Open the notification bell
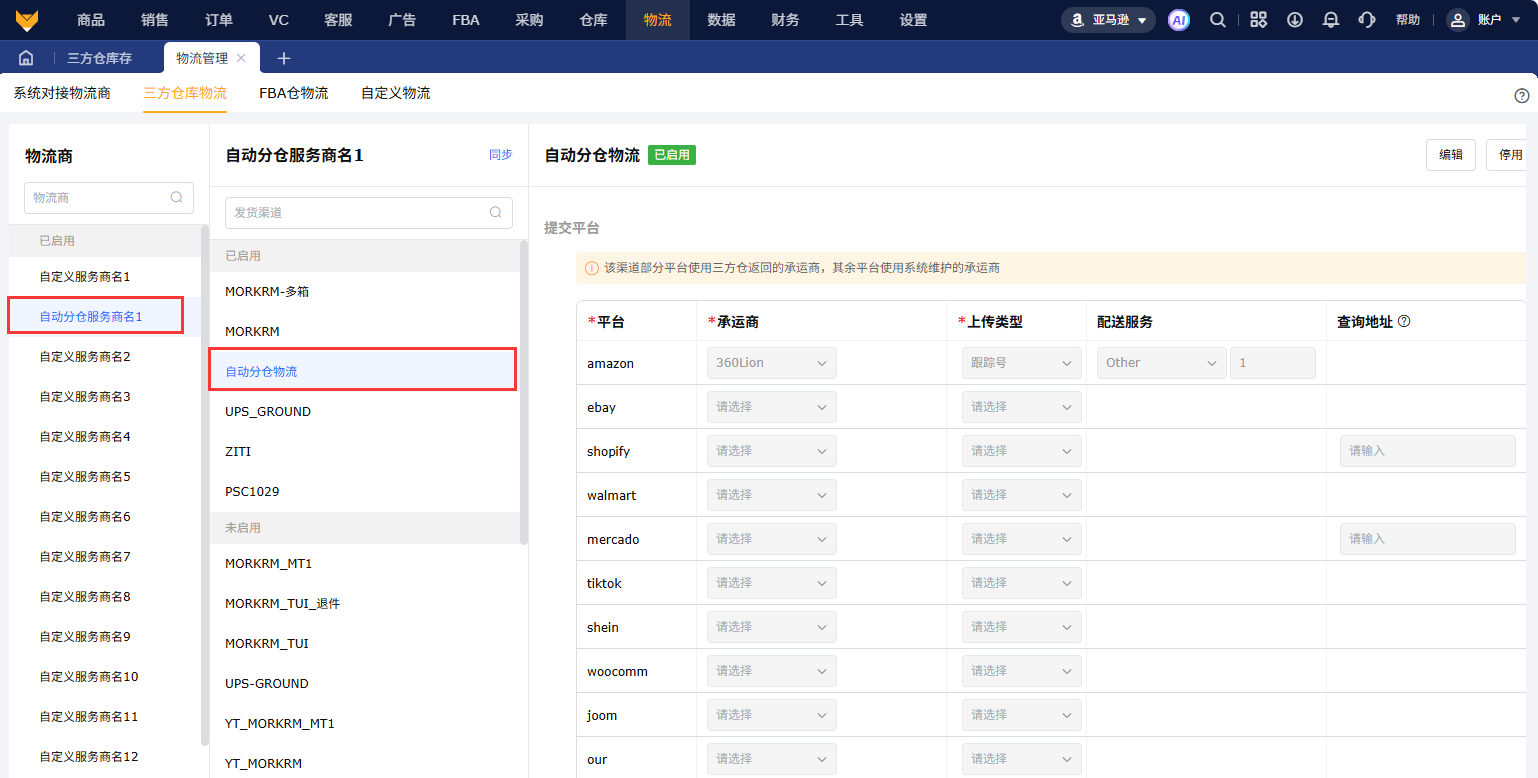The image size is (1538, 778). (x=1330, y=20)
